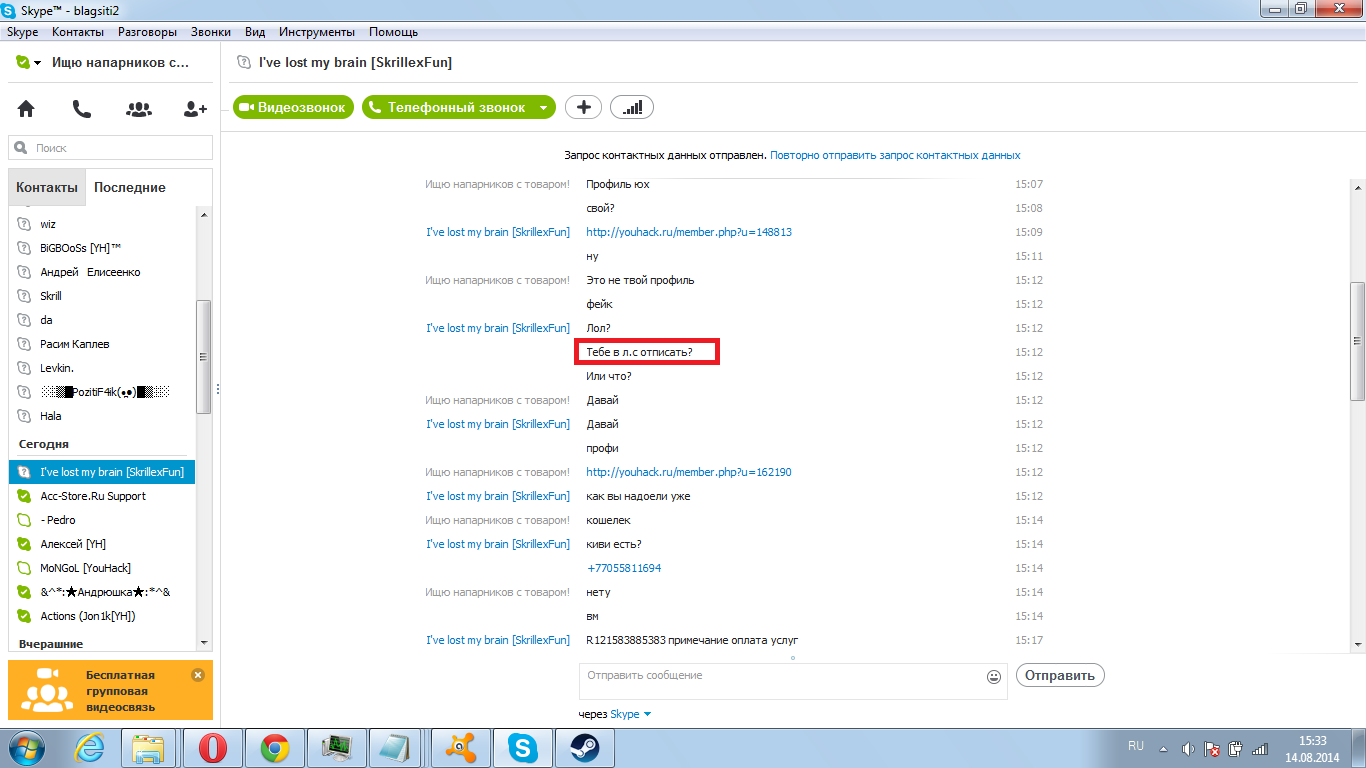The image size is (1366, 768).
Task: Click the chat history vertical scrollbar
Action: point(1357,340)
